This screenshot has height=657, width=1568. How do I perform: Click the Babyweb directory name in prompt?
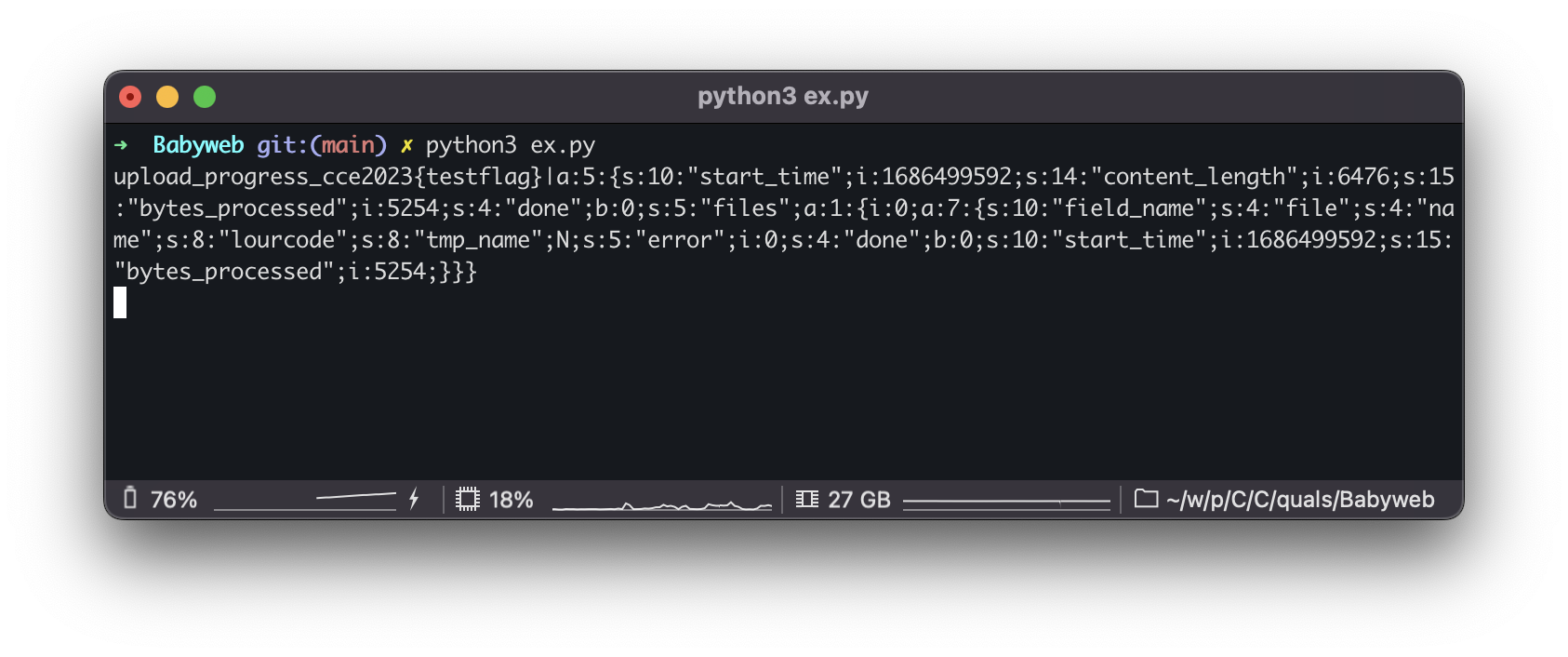click(x=198, y=145)
